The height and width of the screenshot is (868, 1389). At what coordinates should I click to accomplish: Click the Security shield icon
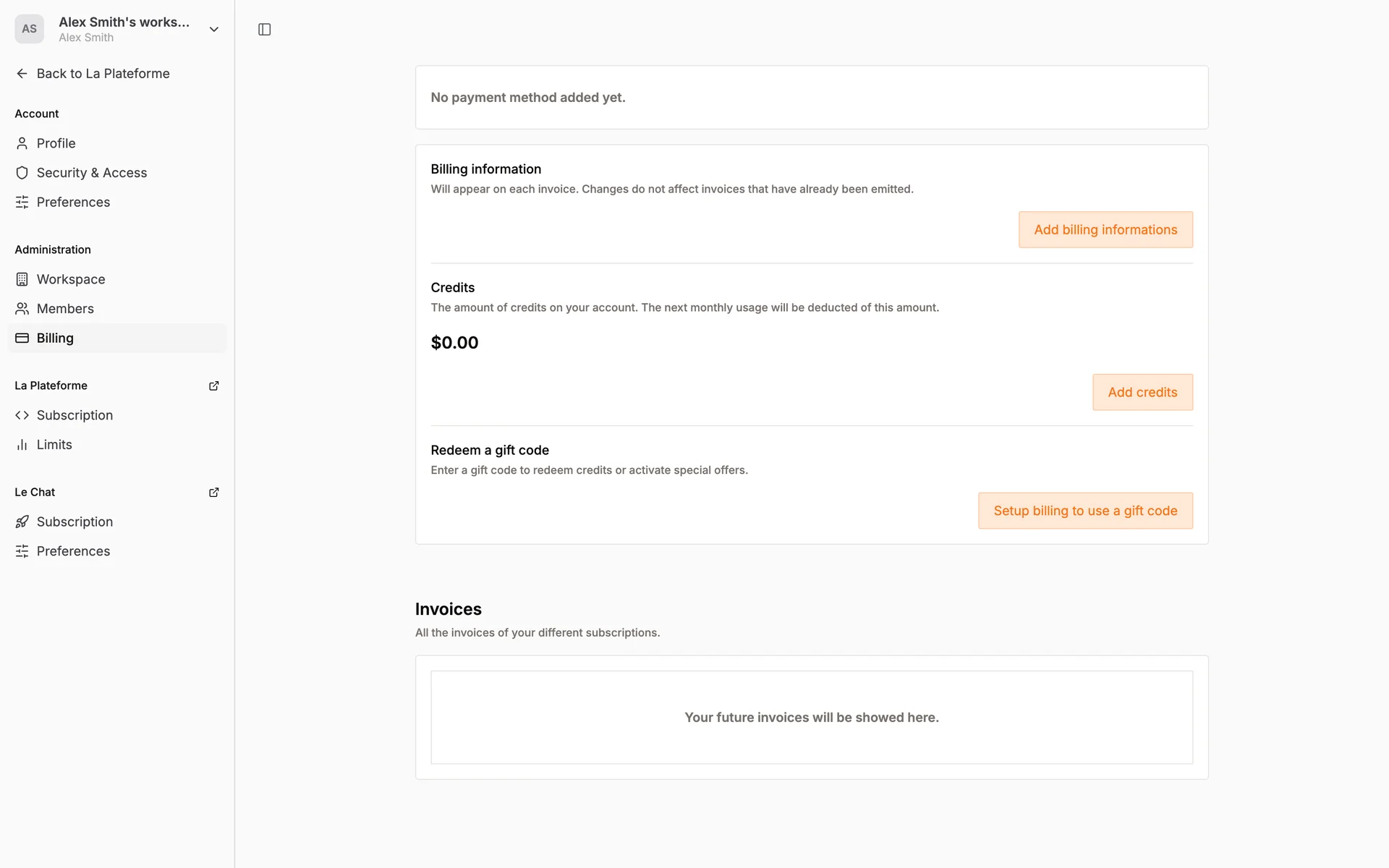point(22,173)
